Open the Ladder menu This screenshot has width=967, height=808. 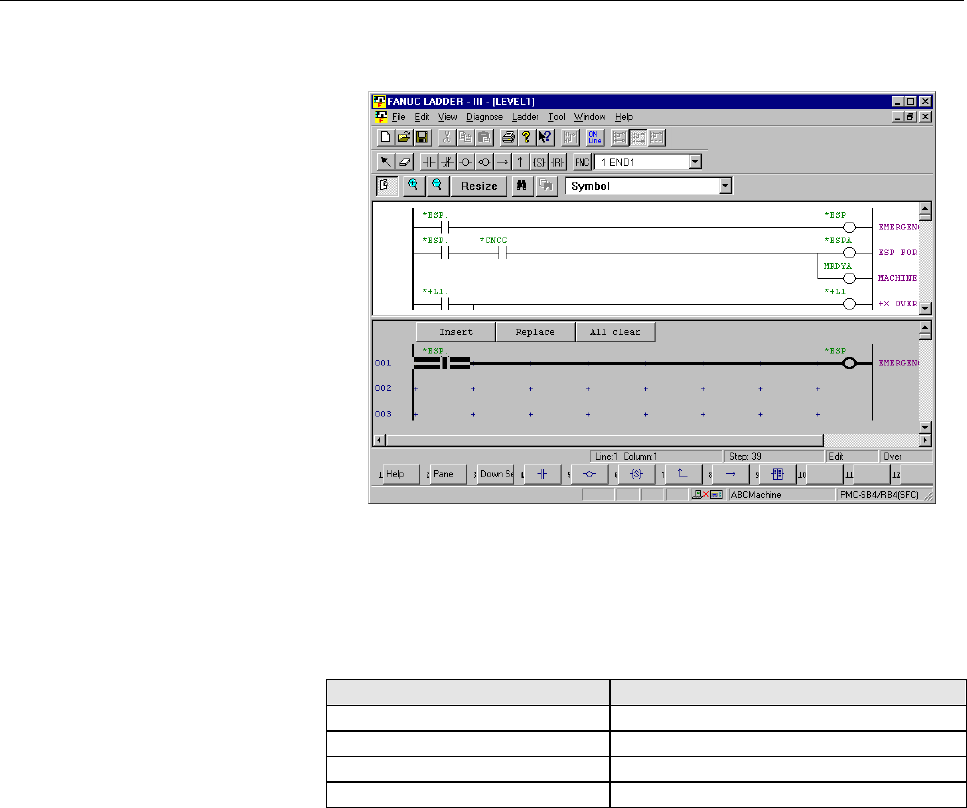click(525, 117)
